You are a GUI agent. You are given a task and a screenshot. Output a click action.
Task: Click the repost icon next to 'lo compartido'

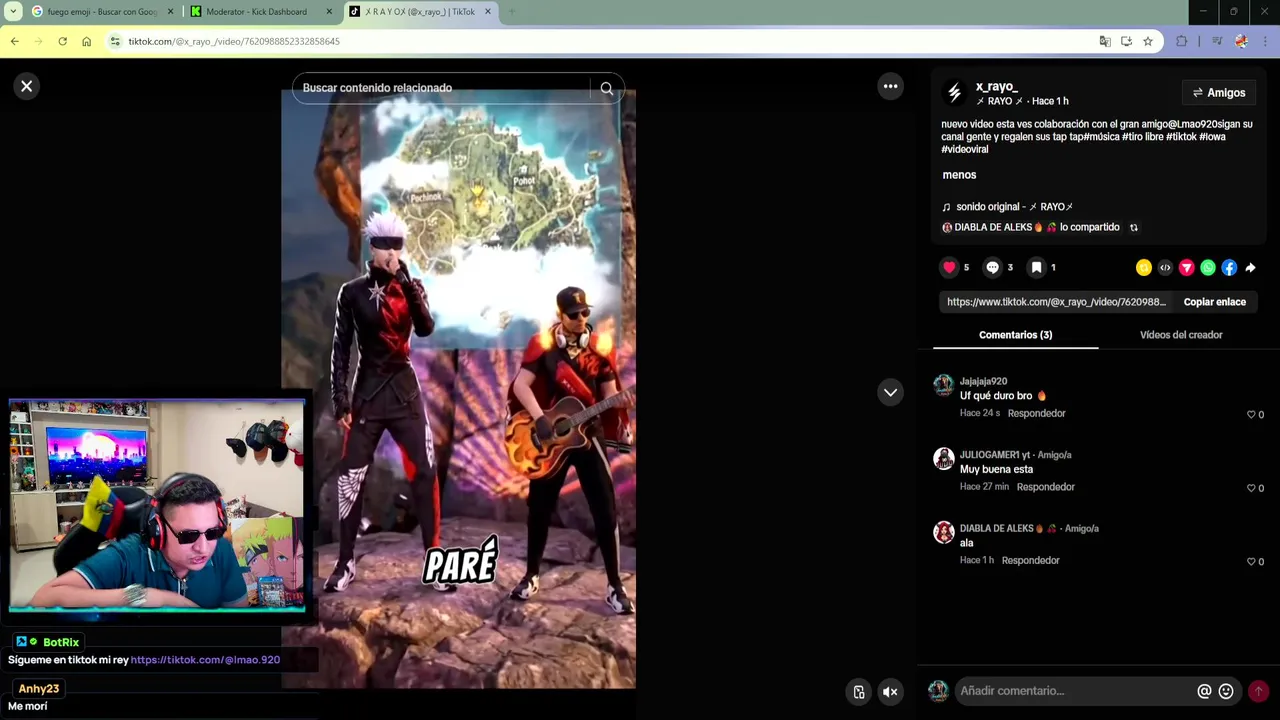click(1134, 228)
